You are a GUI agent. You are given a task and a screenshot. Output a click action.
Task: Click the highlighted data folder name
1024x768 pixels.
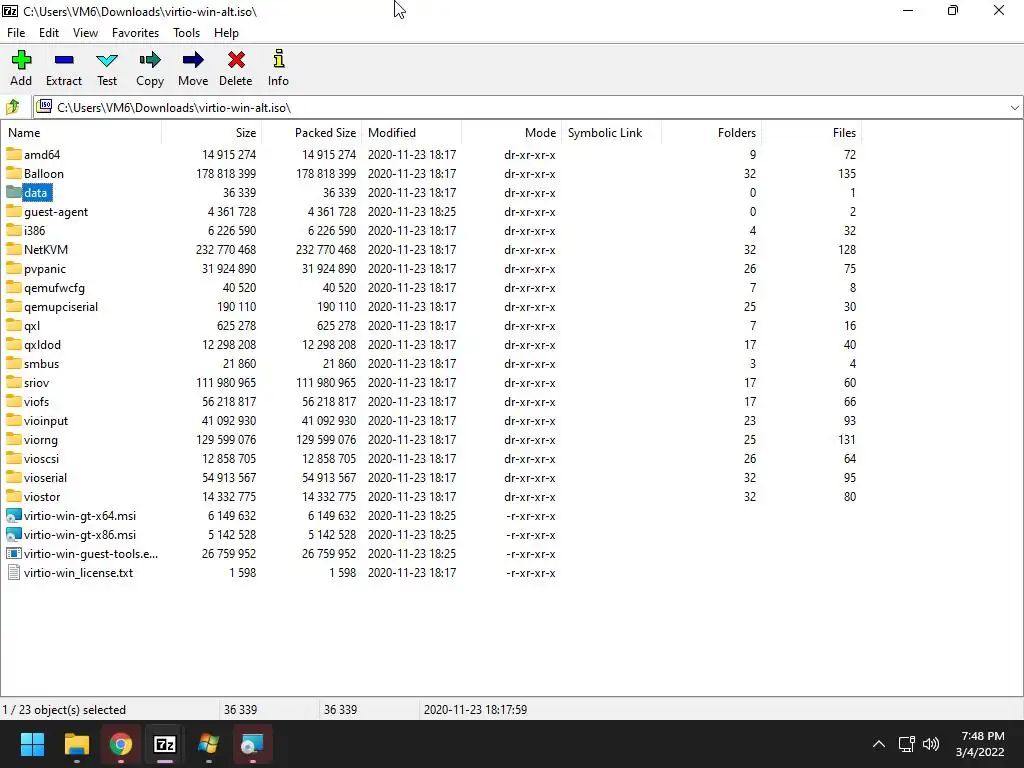click(36, 192)
